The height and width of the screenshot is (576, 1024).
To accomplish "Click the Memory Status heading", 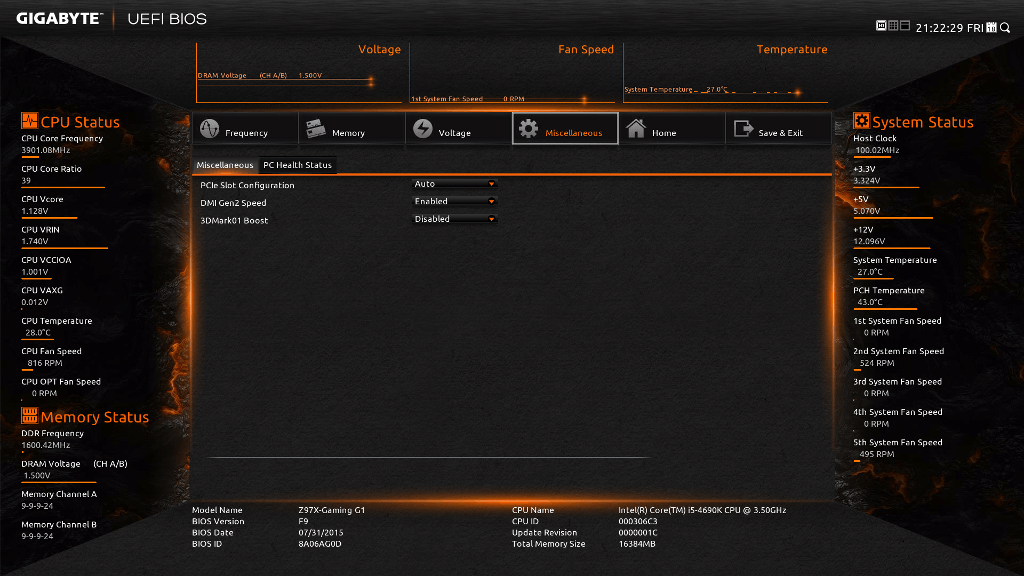I will tap(95, 417).
